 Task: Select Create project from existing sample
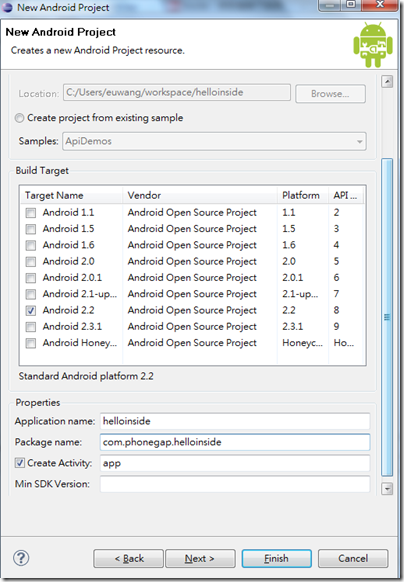19,118
